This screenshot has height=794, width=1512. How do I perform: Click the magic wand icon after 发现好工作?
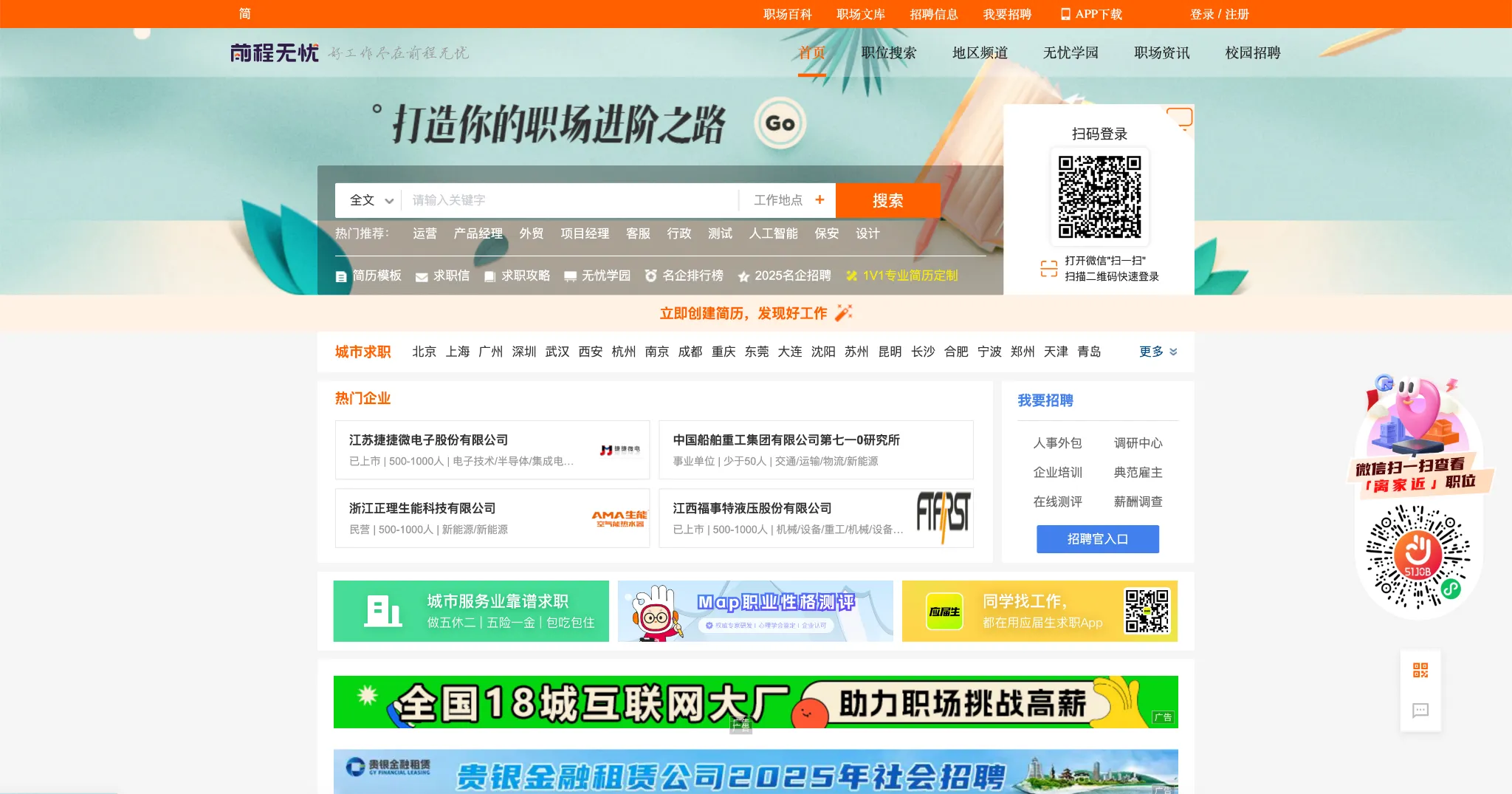[x=843, y=312]
